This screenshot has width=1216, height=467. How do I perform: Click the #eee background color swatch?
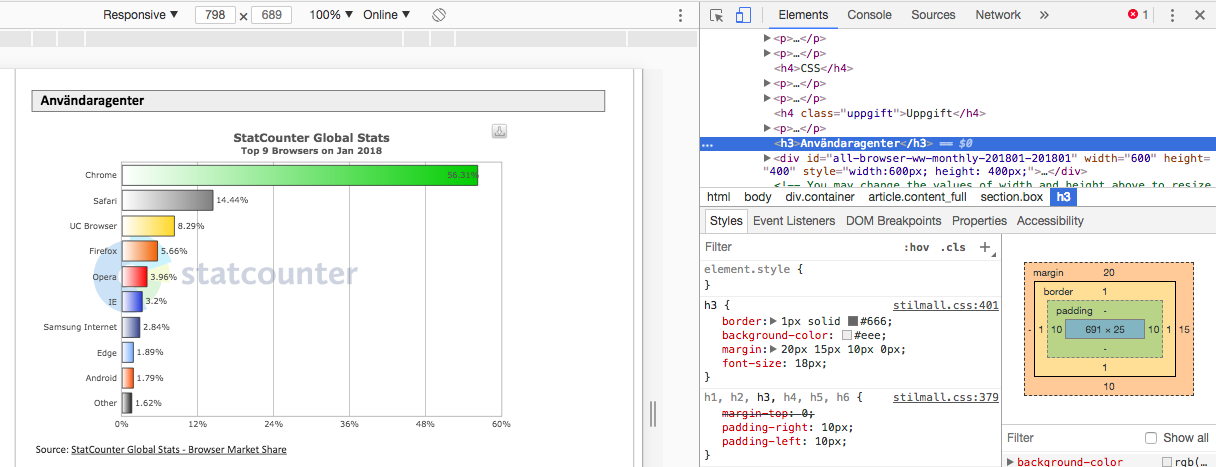[847, 336]
